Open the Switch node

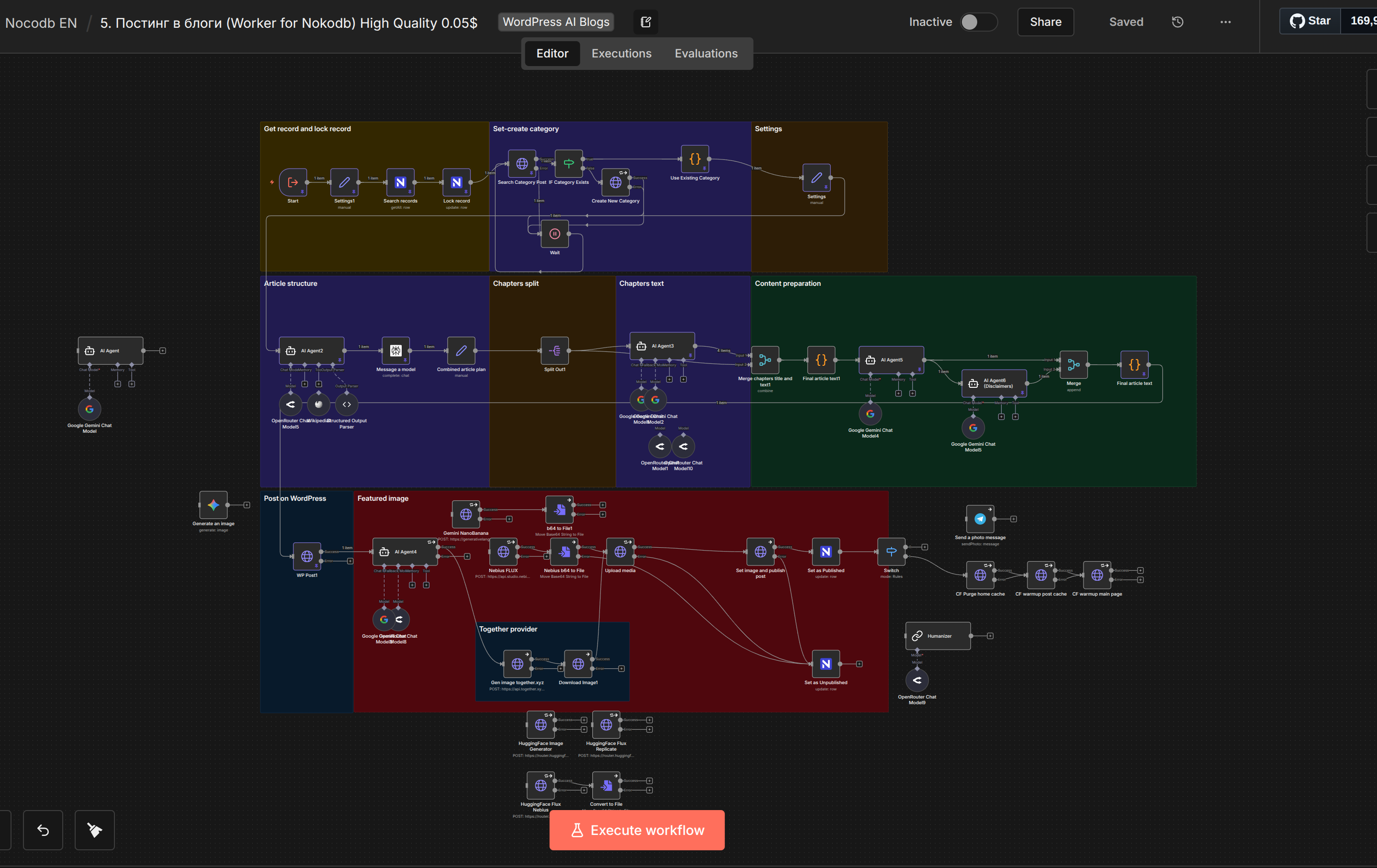[891, 552]
